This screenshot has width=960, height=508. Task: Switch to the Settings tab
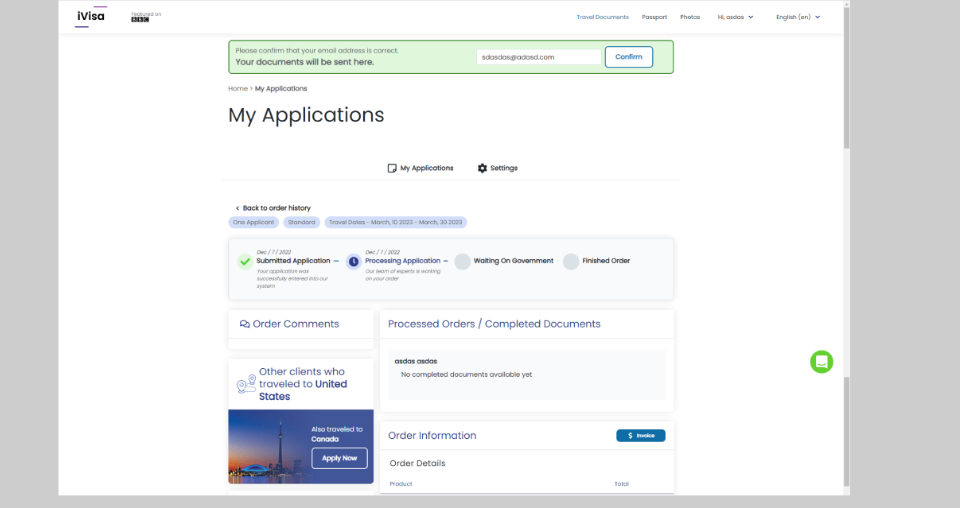point(498,168)
